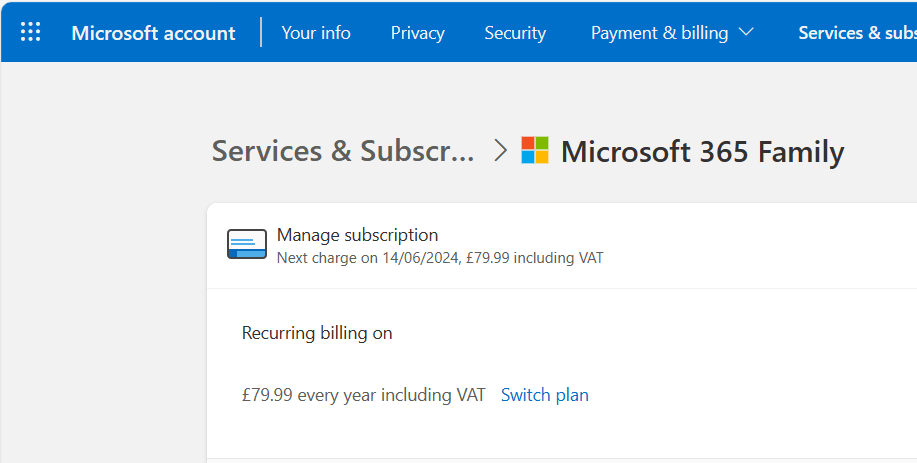
Task: Click the Manage subscription title
Action: 357,235
